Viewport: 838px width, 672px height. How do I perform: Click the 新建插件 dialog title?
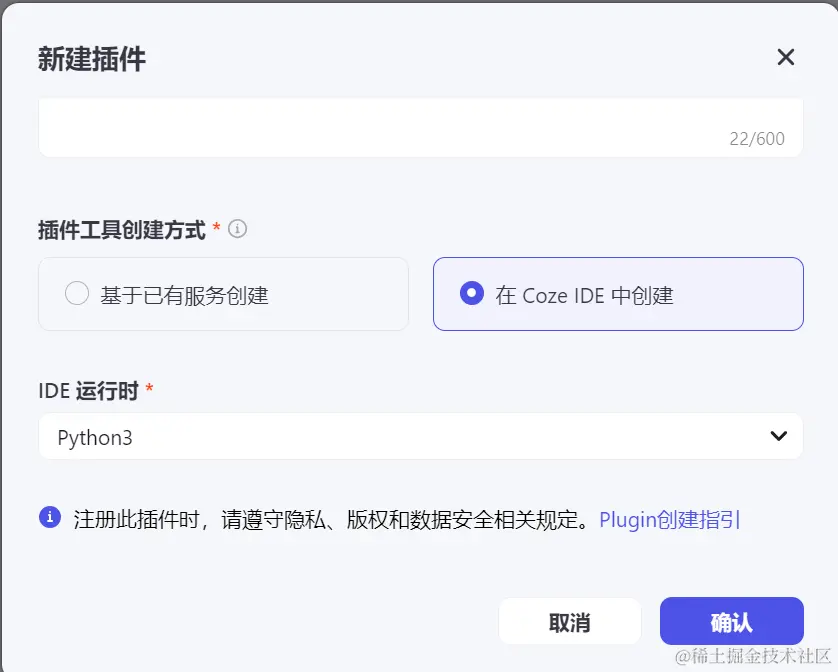(x=92, y=59)
